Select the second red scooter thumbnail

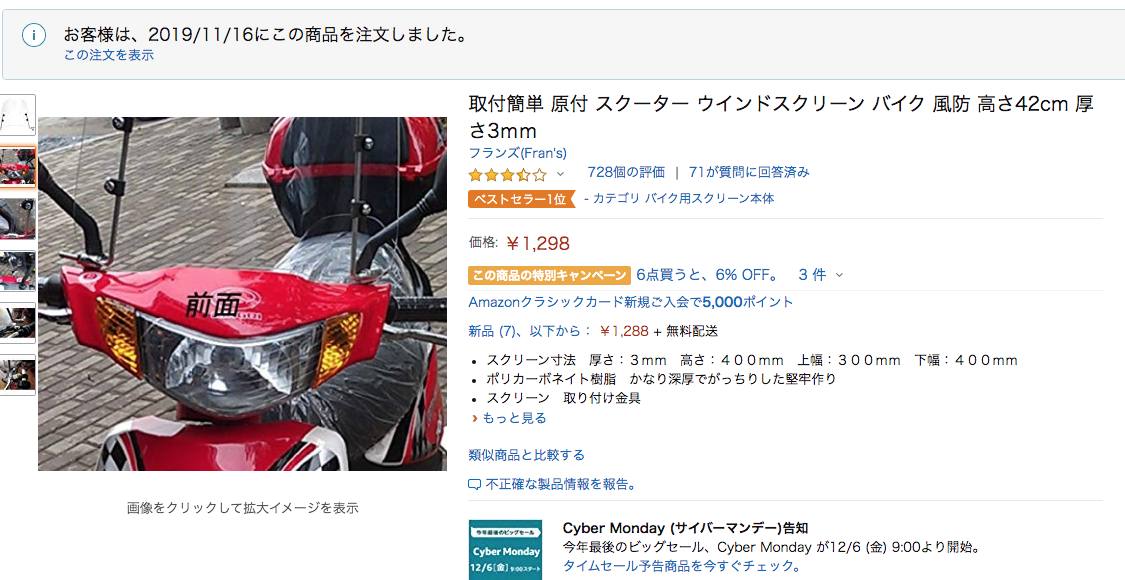17,167
